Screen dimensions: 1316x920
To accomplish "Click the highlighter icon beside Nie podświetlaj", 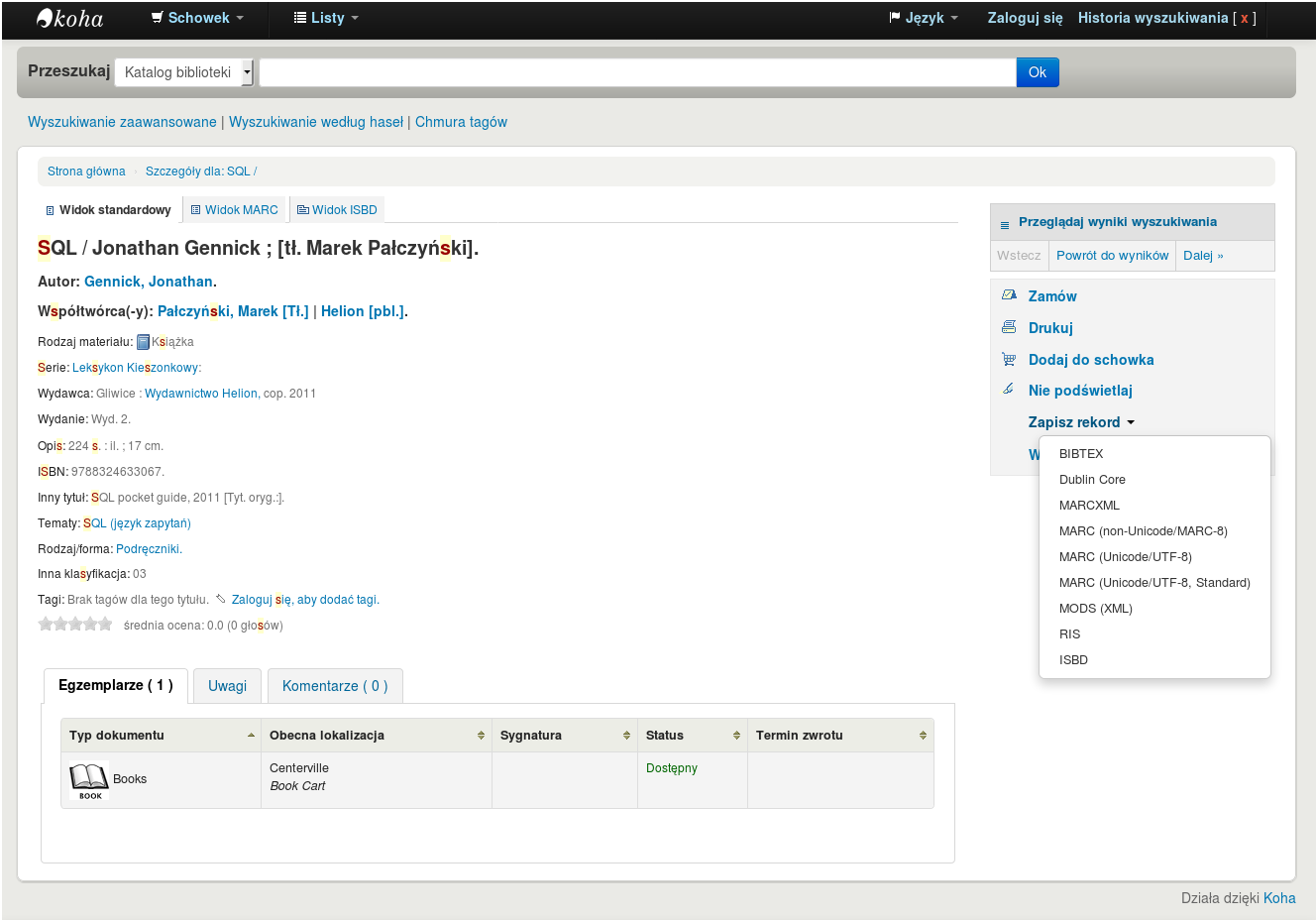I will (x=1009, y=390).
